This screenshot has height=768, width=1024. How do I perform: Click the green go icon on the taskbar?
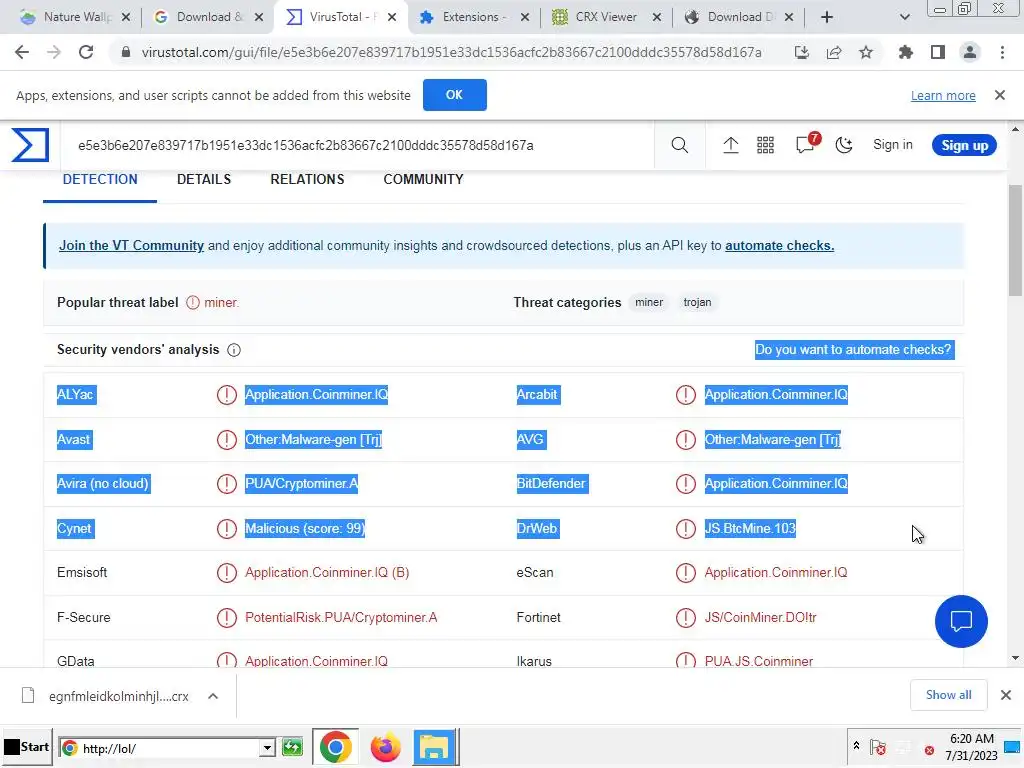click(x=293, y=747)
